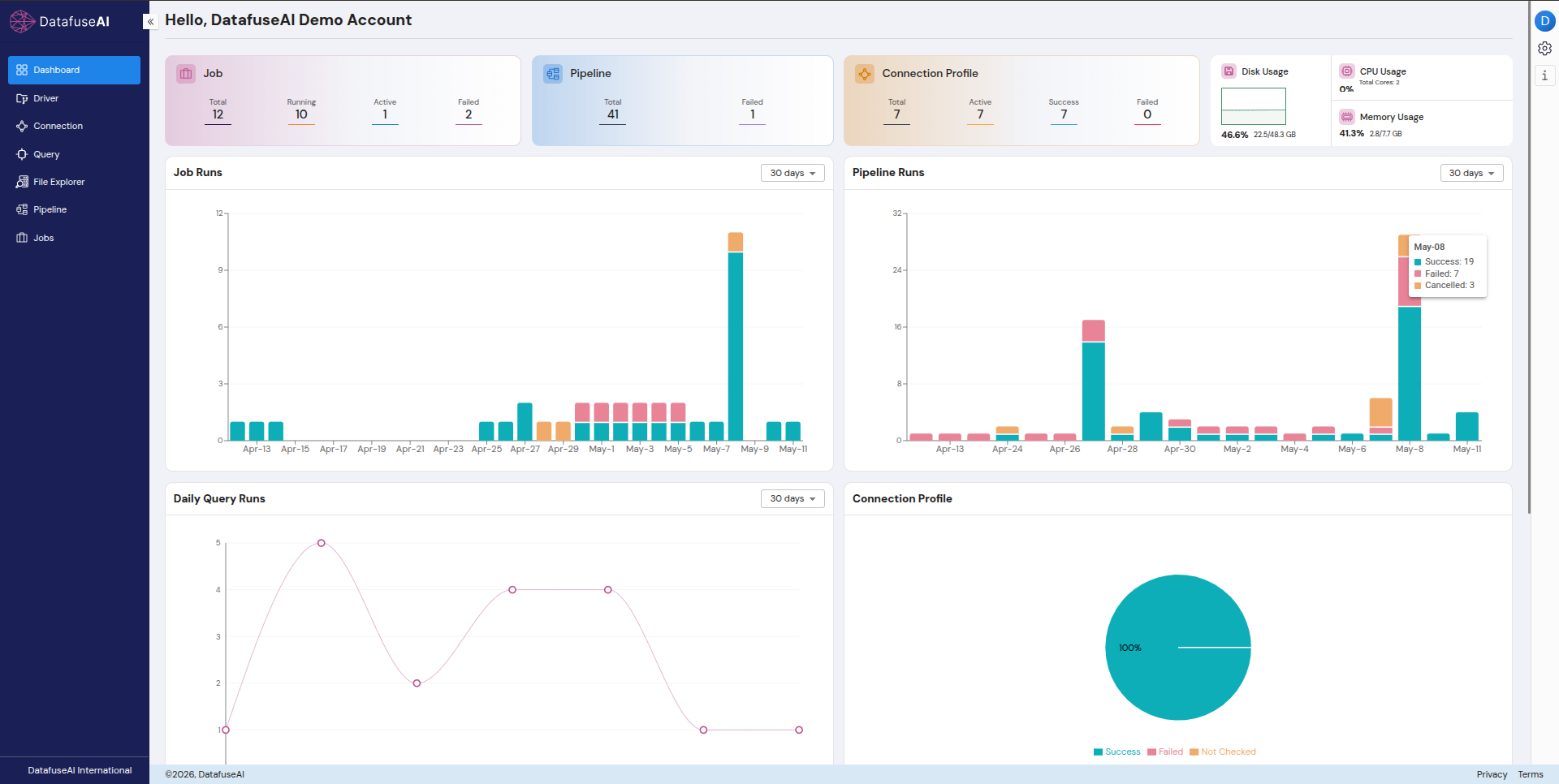
Task: Toggle the Failed legend in Connection Profile
Action: coord(1165,752)
